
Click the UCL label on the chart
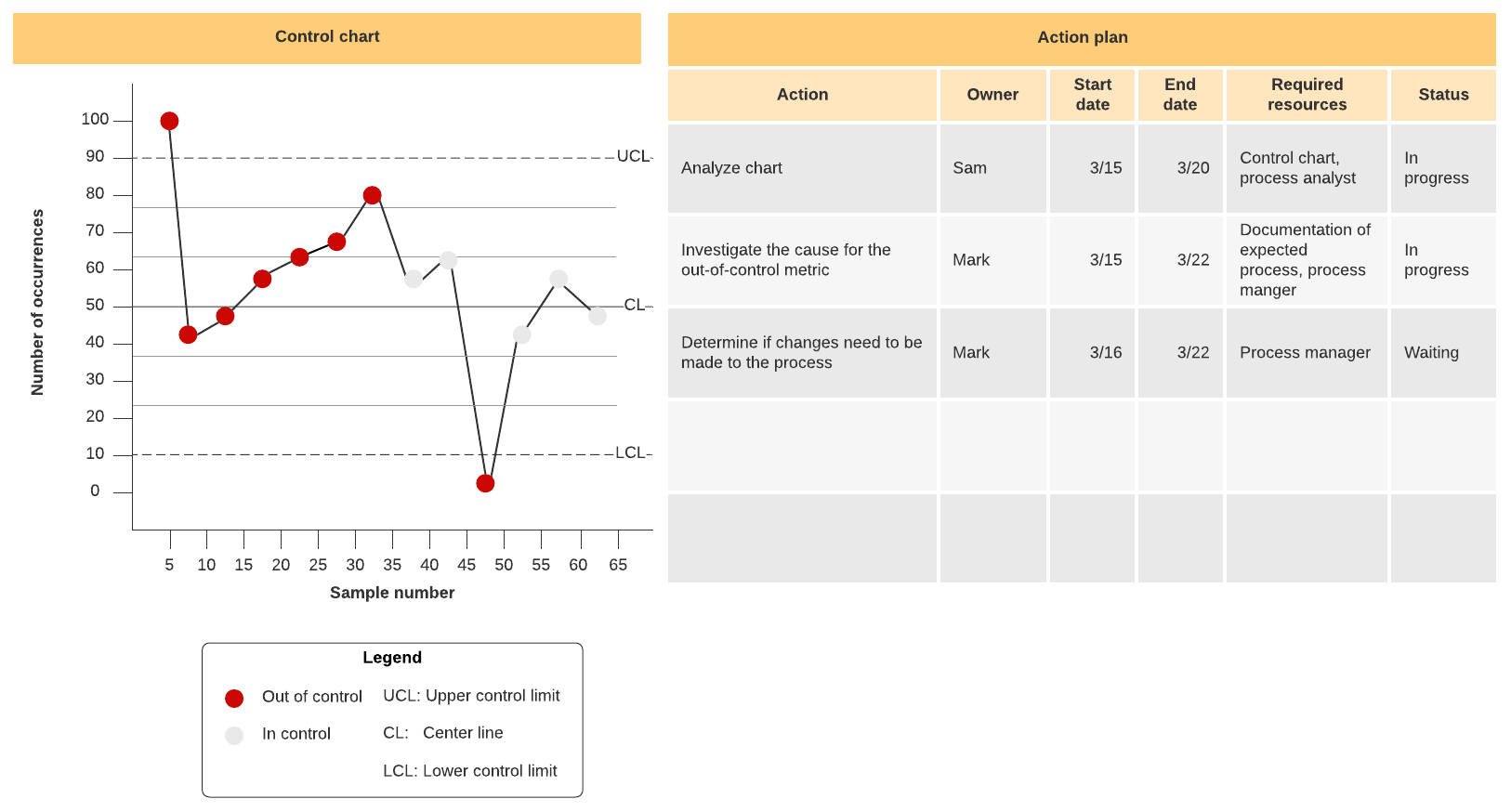tap(633, 156)
